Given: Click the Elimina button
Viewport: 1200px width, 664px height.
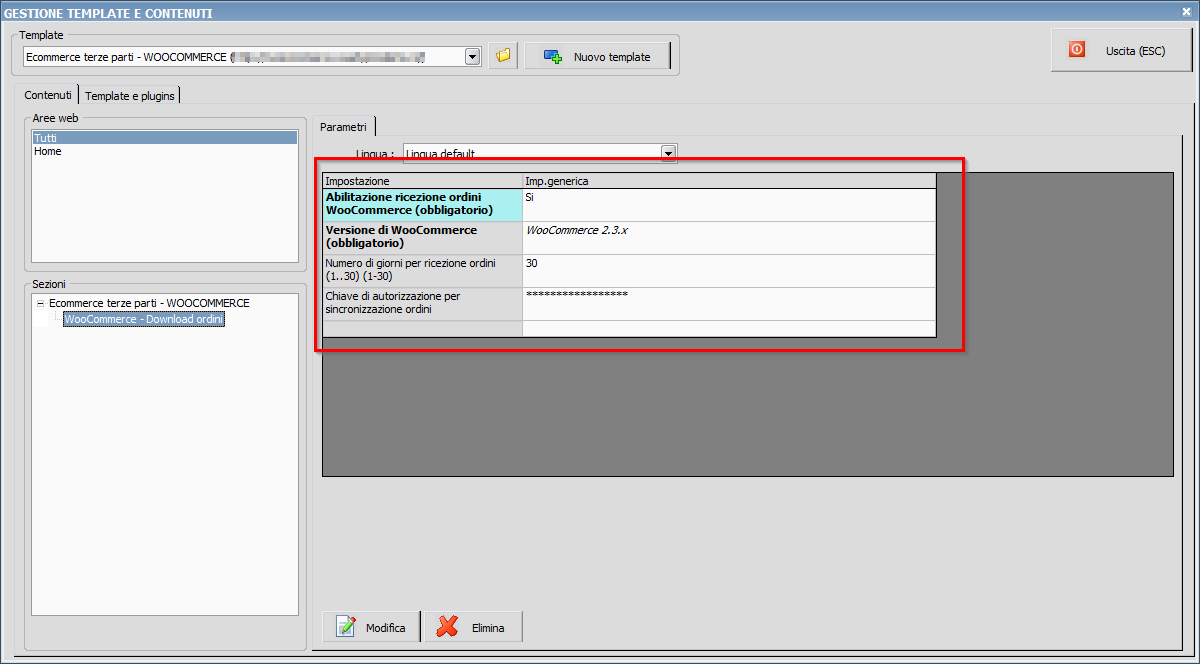Looking at the screenshot, I should [x=474, y=627].
